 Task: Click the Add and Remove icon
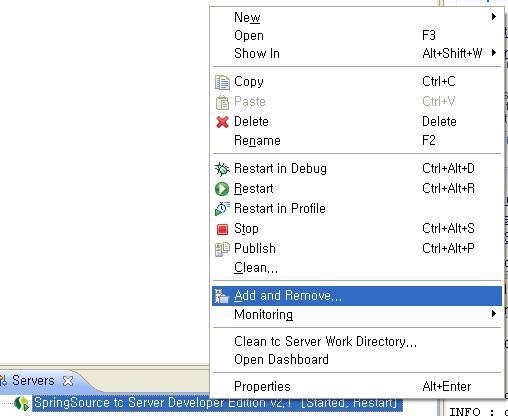click(222, 296)
